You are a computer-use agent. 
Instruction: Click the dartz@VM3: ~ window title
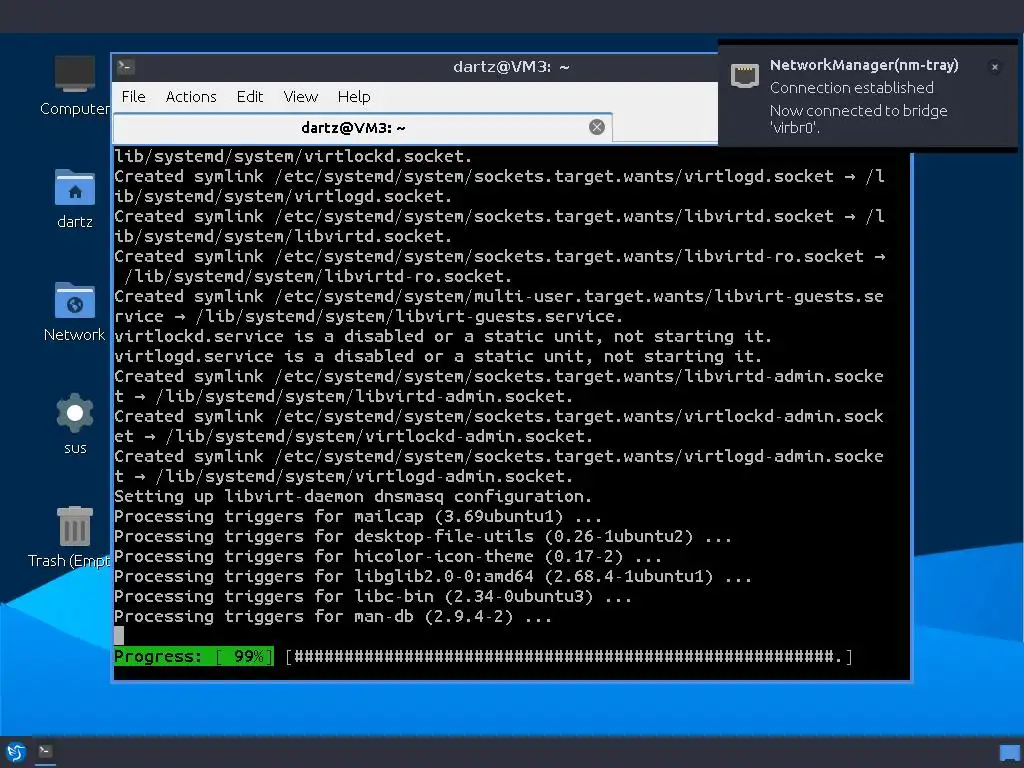point(511,67)
